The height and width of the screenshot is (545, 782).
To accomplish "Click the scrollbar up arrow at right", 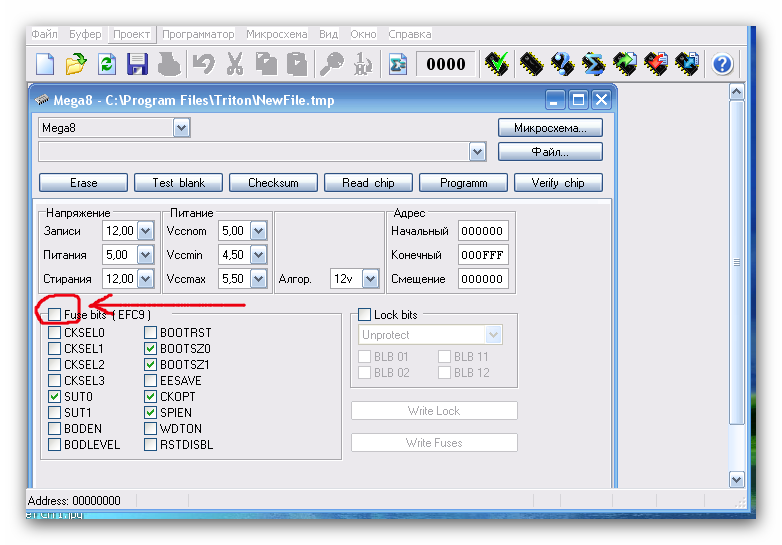I will click(x=737, y=92).
